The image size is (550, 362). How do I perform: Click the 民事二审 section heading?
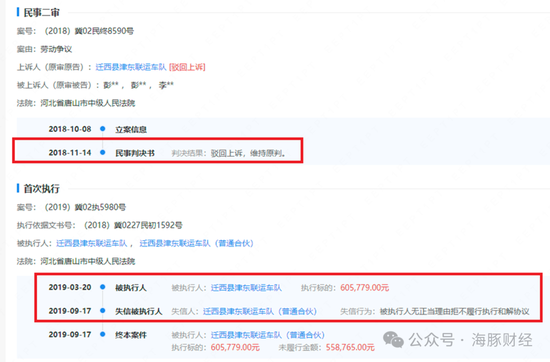[x=41, y=13]
